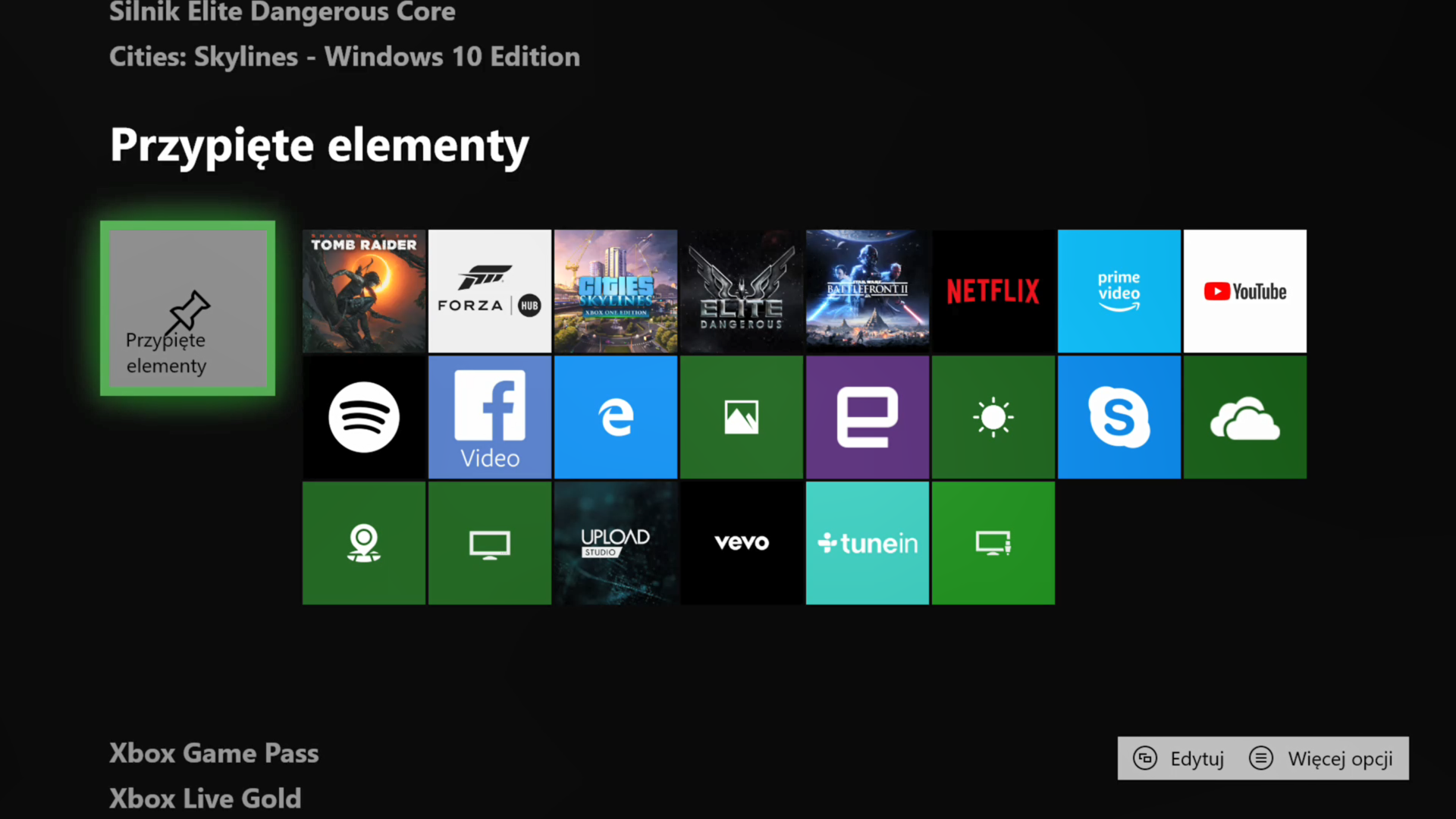Open the Forza Hub tile
1456x819 pixels.
tap(490, 291)
